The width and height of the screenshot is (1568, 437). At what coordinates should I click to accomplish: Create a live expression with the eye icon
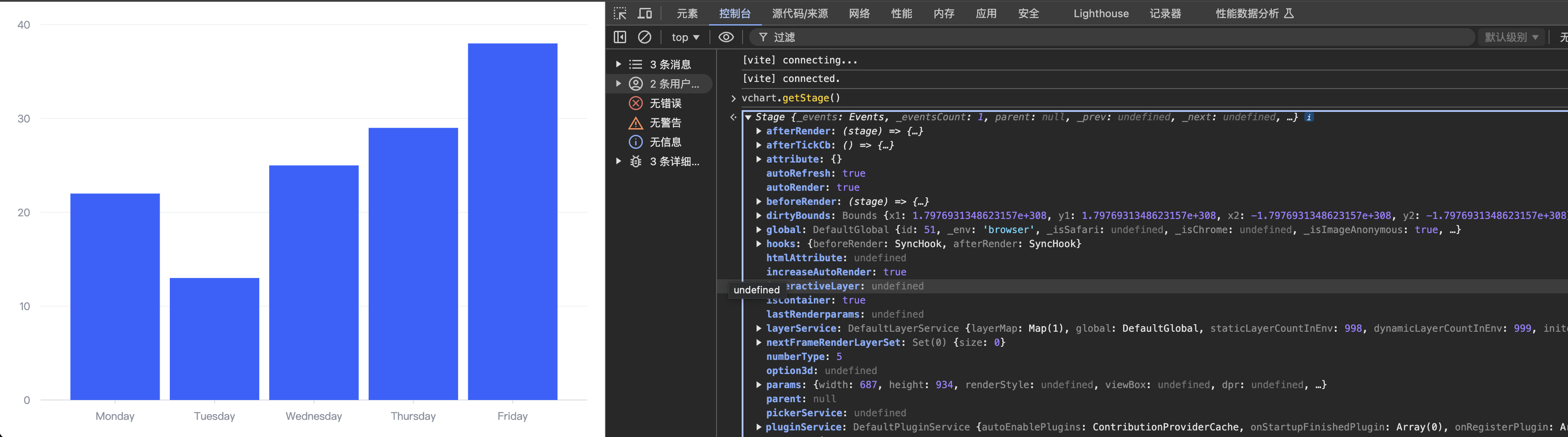tap(725, 37)
